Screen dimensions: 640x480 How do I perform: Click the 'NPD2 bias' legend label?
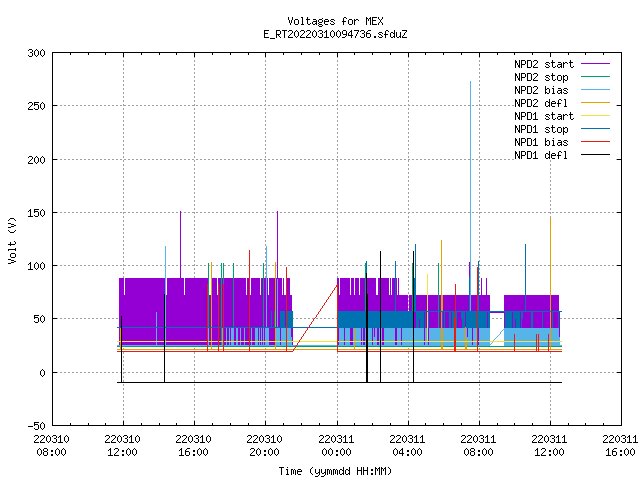(541, 90)
